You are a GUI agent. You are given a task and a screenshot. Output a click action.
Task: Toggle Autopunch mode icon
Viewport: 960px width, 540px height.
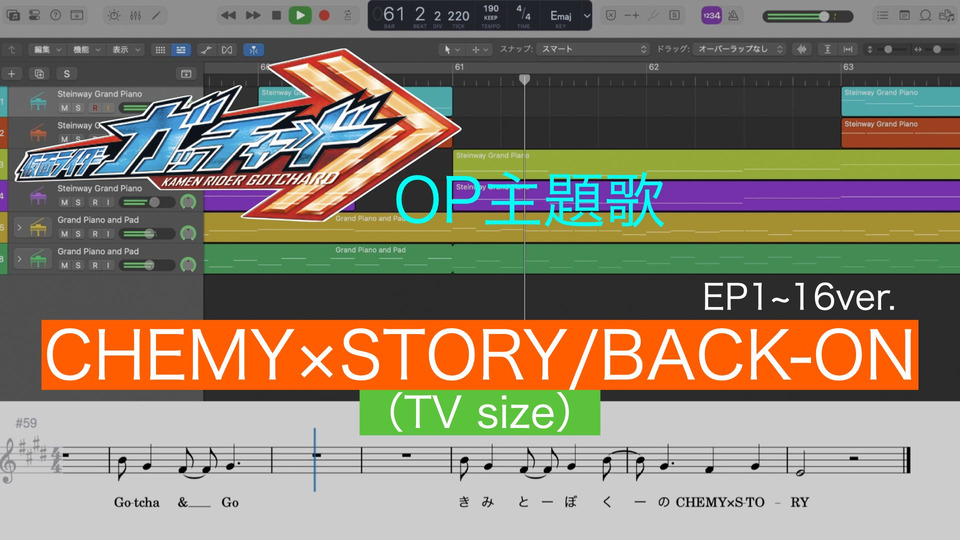pyautogui.click(x=632, y=15)
